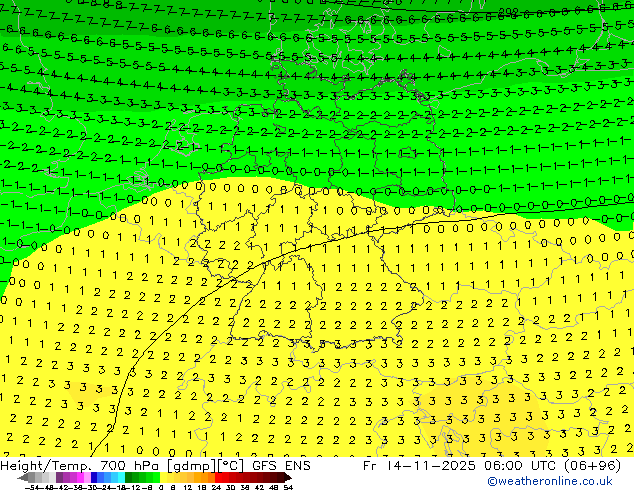Click the bright red 24 legend swatch
Screen dimensions: 634x490
pos(218,477)
